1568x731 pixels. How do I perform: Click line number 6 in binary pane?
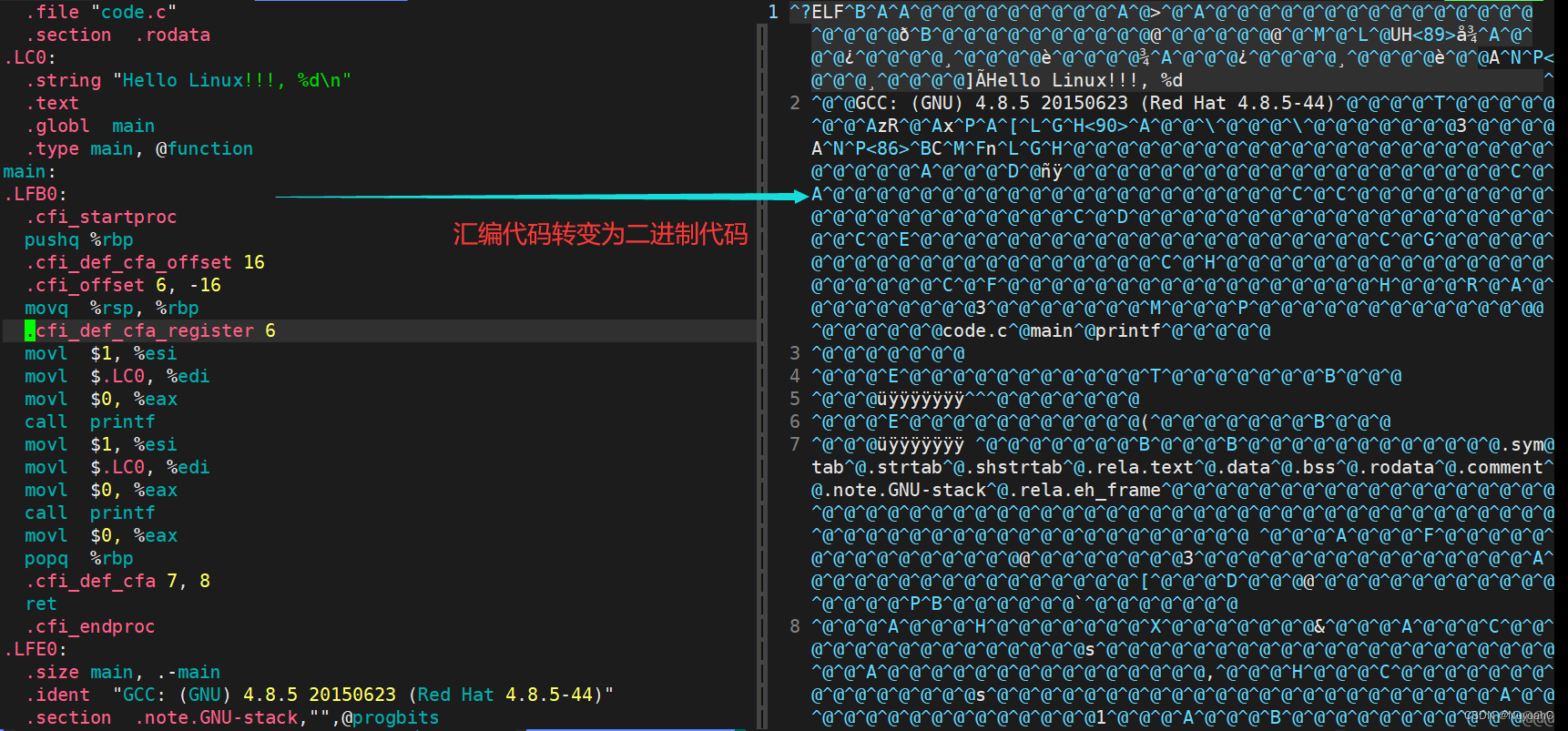coord(795,421)
